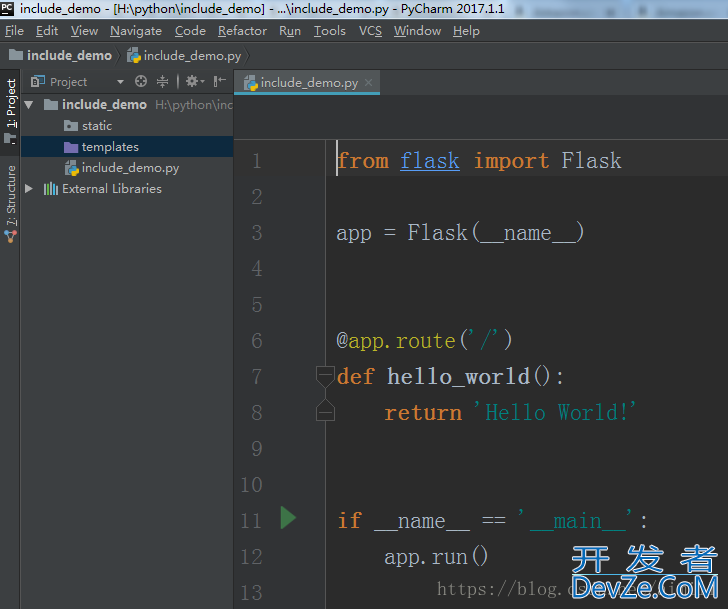Click Collapse All icon in Project panel
728x609 pixels.
(162, 82)
